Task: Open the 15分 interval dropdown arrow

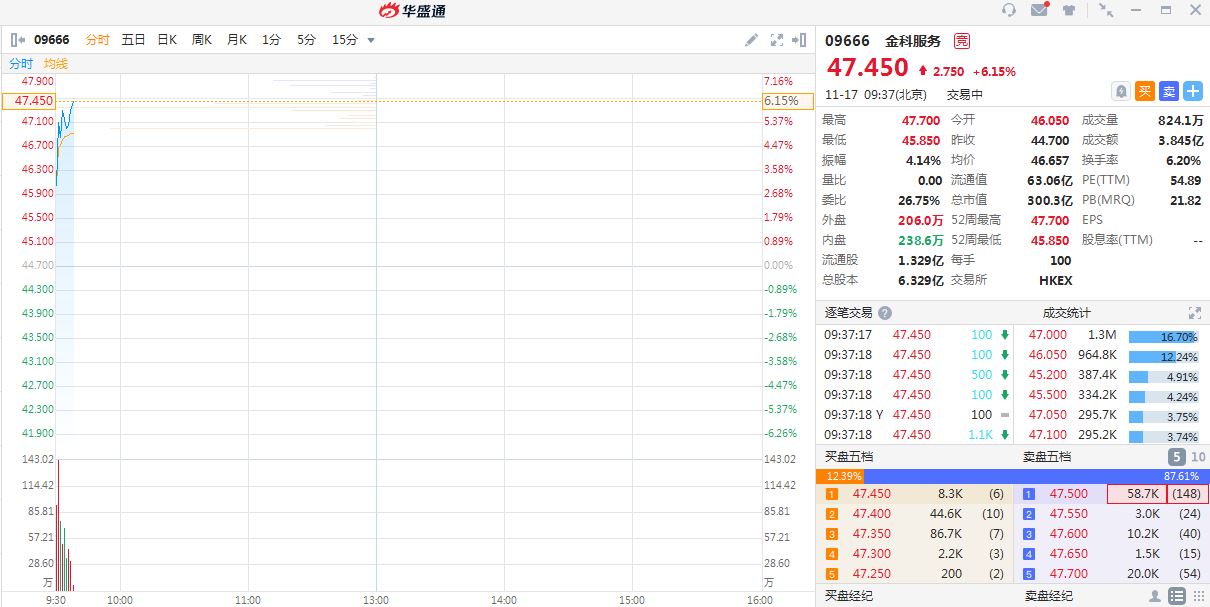Action: point(371,40)
